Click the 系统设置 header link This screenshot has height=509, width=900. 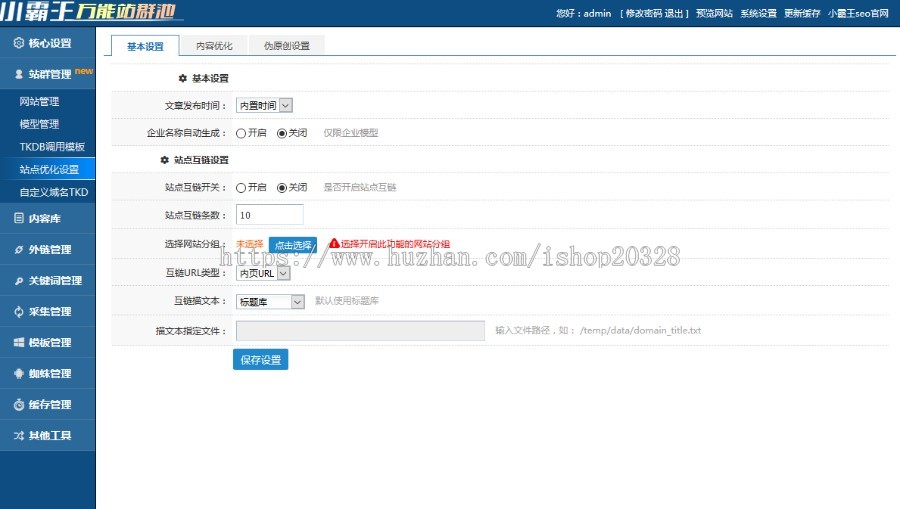pyautogui.click(x=758, y=13)
